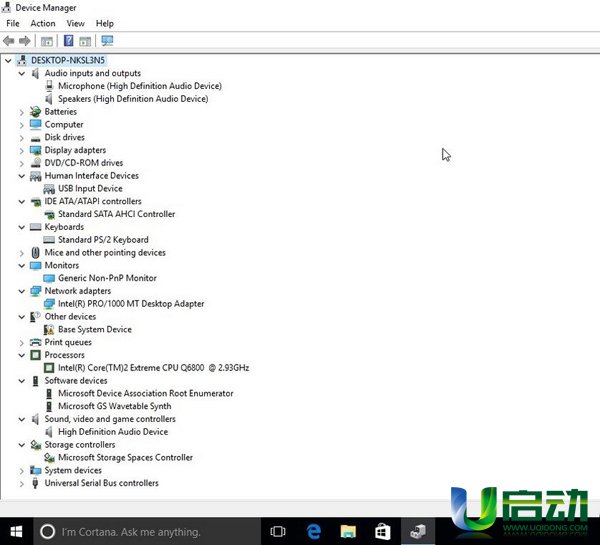This screenshot has height=545, width=600.
Task: Click the DVD/CD-ROM drives disc icon
Action: [35, 163]
